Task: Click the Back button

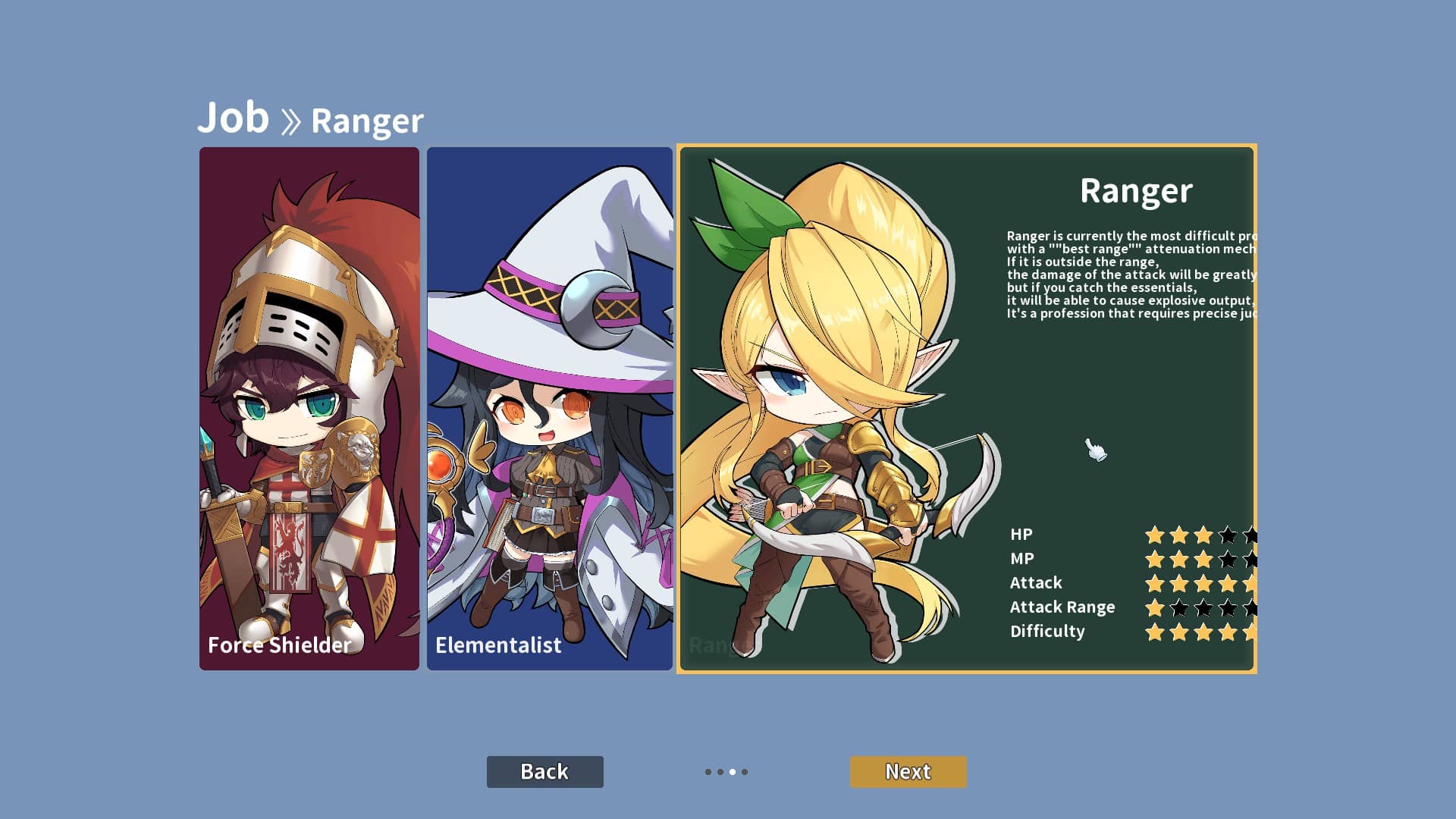Action: click(x=544, y=771)
